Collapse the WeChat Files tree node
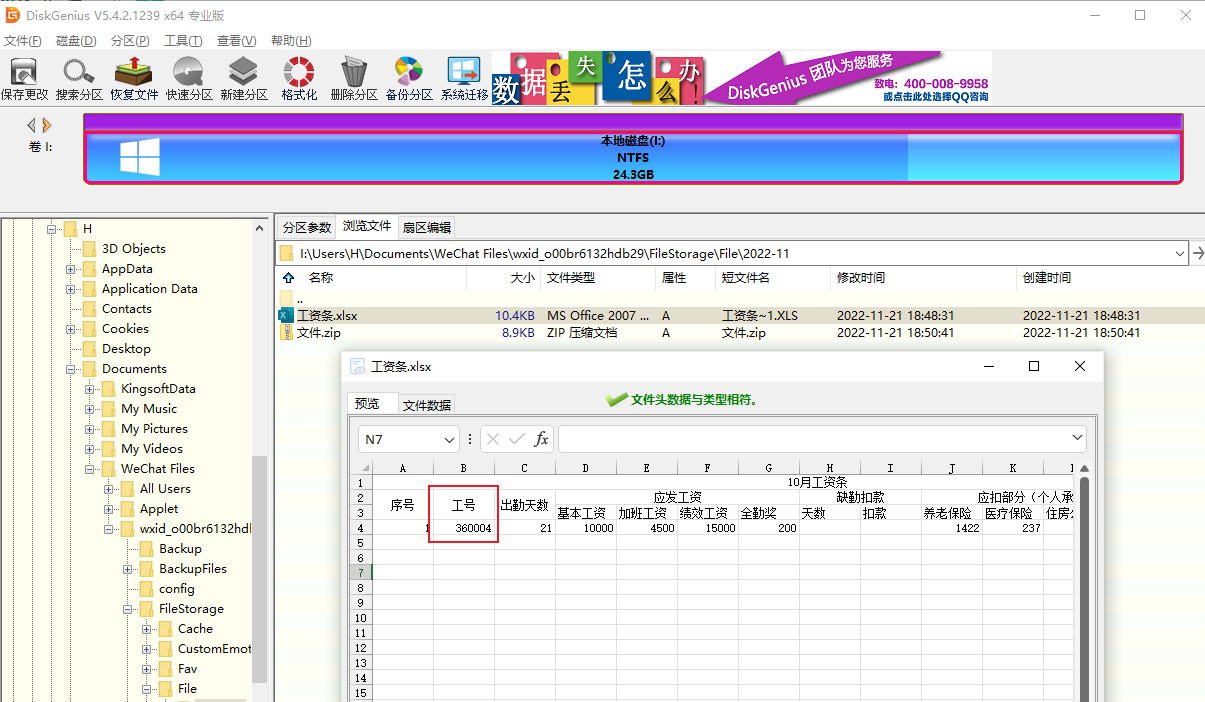 pos(91,469)
